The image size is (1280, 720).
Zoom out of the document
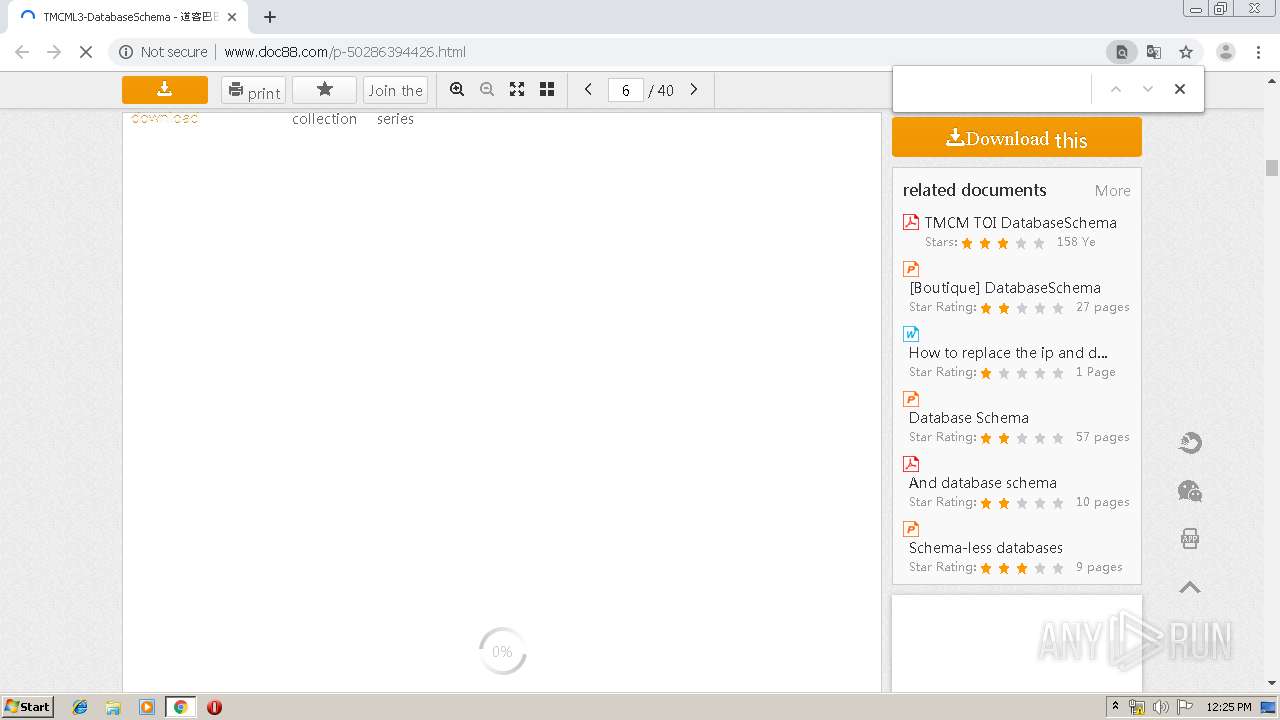pyautogui.click(x=487, y=90)
